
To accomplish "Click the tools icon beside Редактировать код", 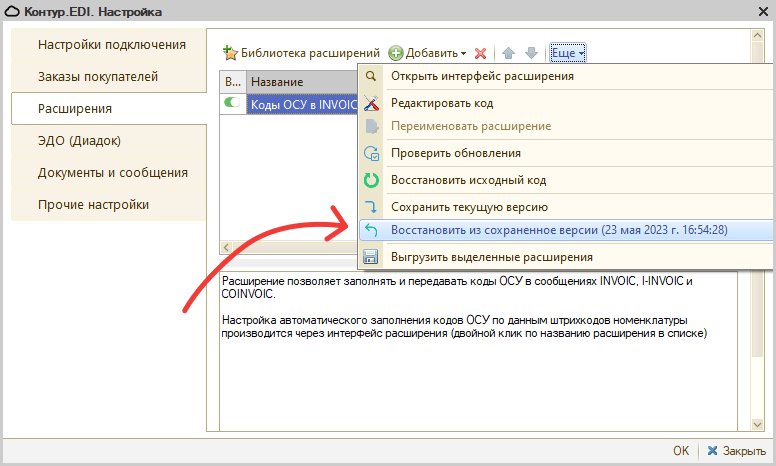I will (x=371, y=103).
